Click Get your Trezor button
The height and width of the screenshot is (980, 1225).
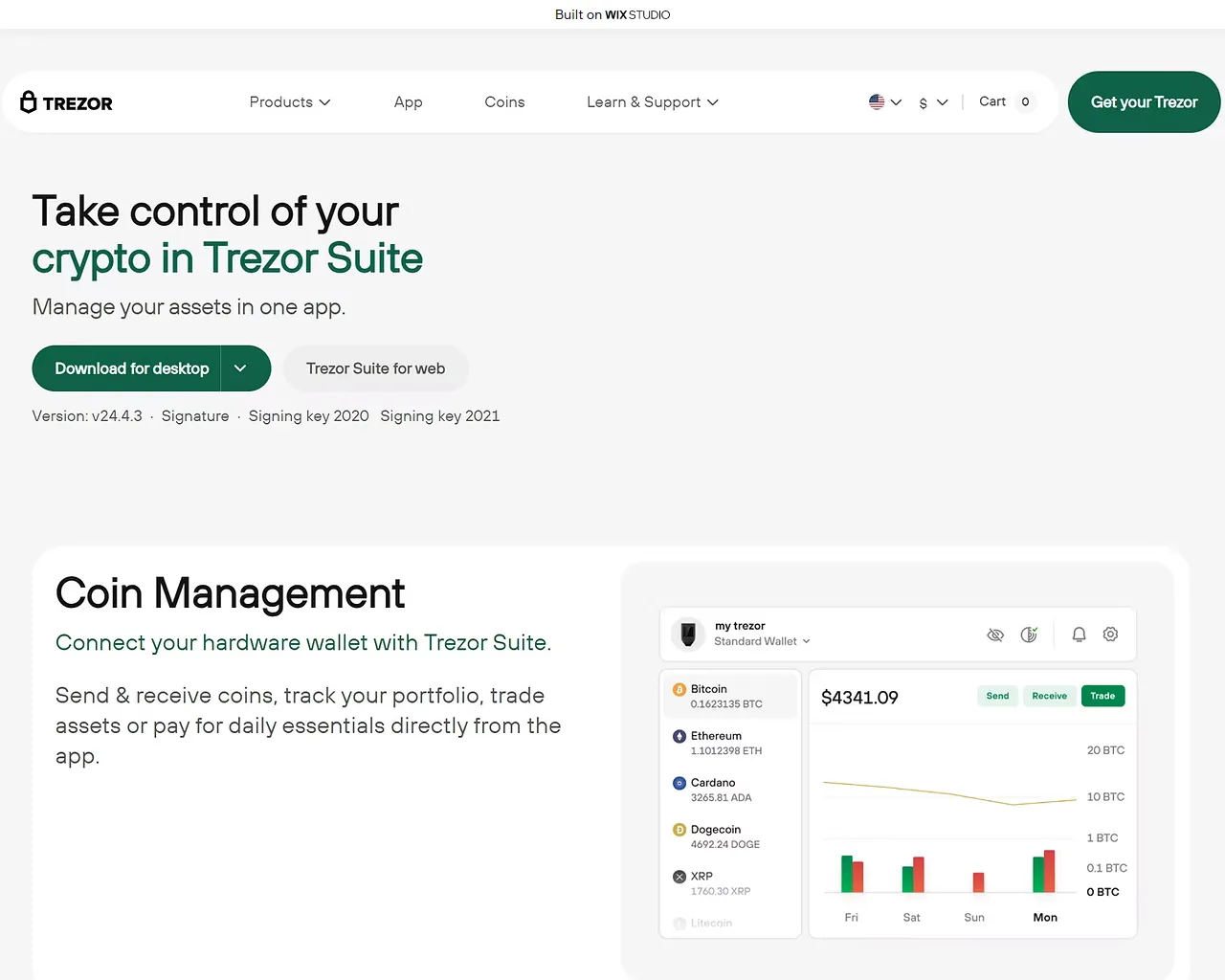(x=1144, y=102)
